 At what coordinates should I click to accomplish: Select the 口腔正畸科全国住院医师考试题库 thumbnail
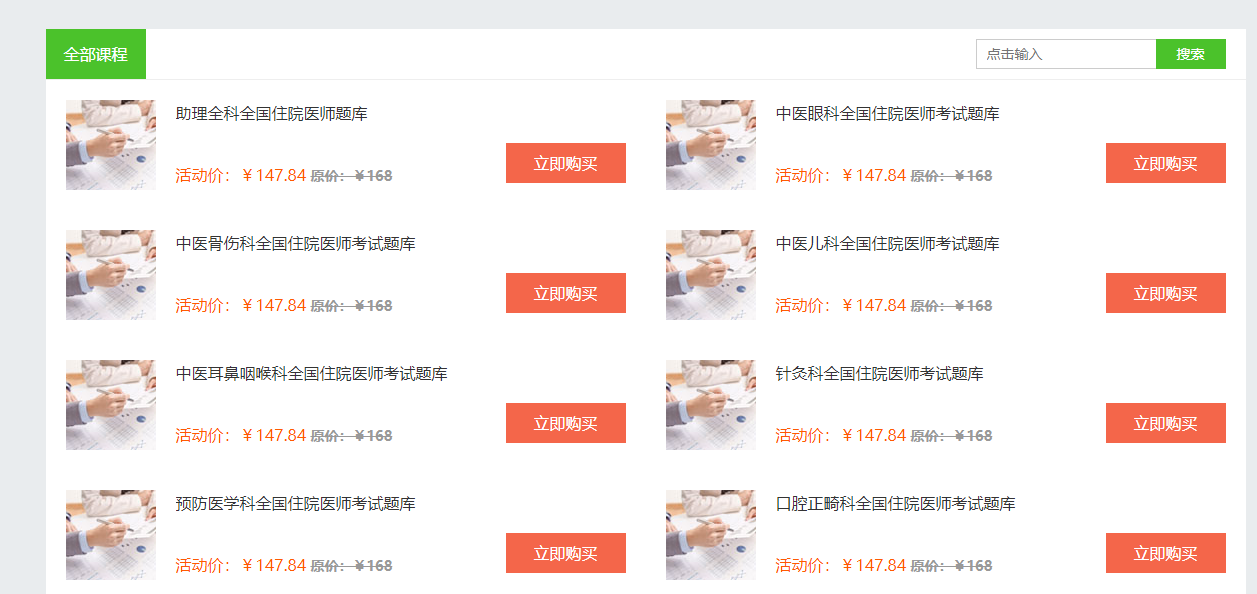coord(711,535)
